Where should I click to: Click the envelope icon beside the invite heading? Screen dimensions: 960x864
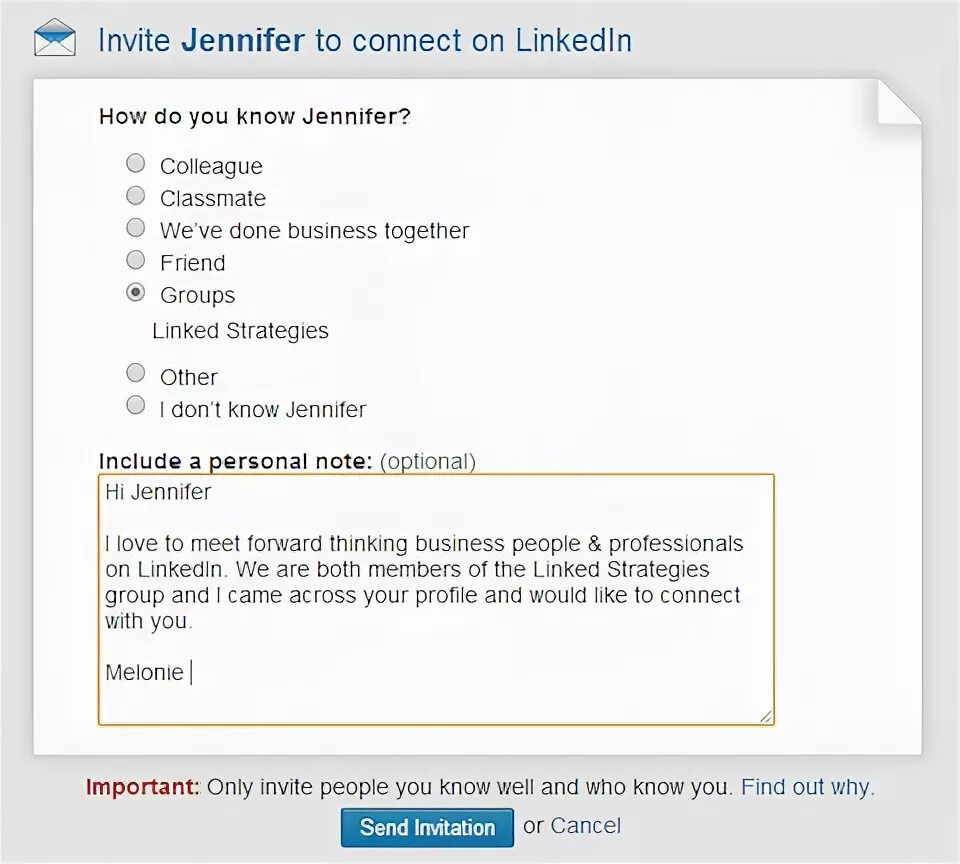pyautogui.click(x=55, y=40)
